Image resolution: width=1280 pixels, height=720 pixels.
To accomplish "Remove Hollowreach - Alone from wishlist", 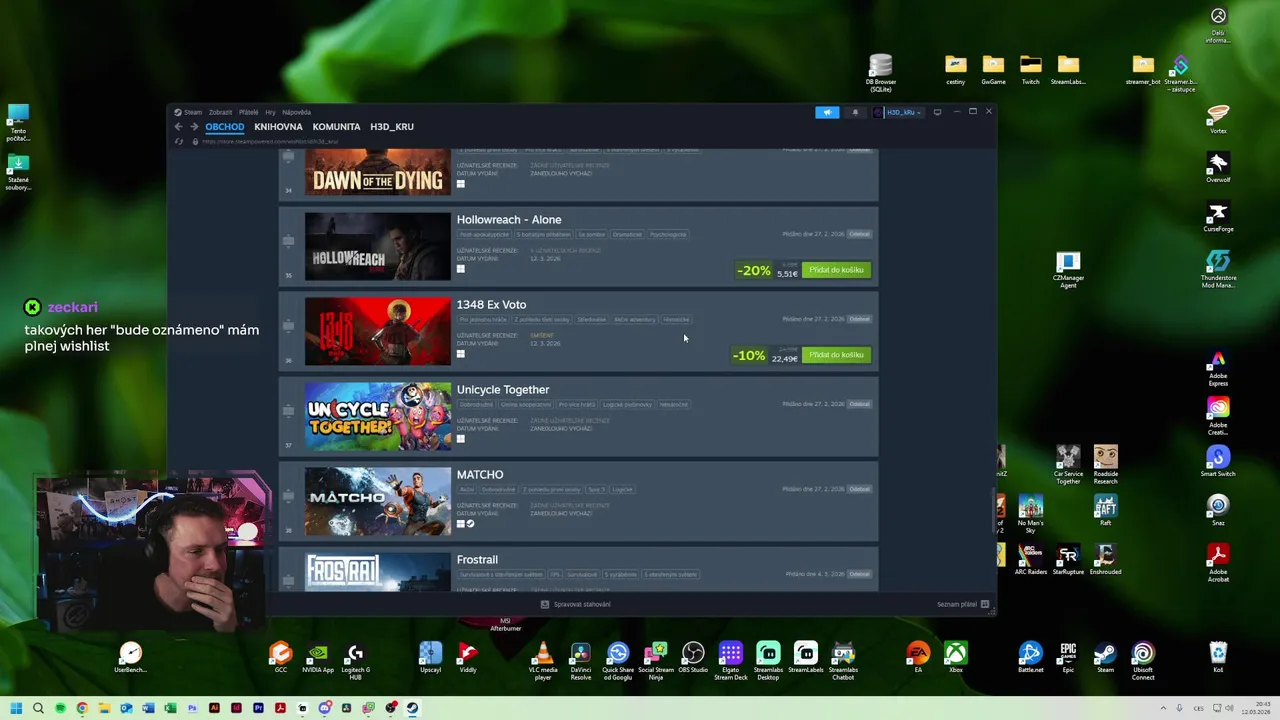I will click(860, 234).
